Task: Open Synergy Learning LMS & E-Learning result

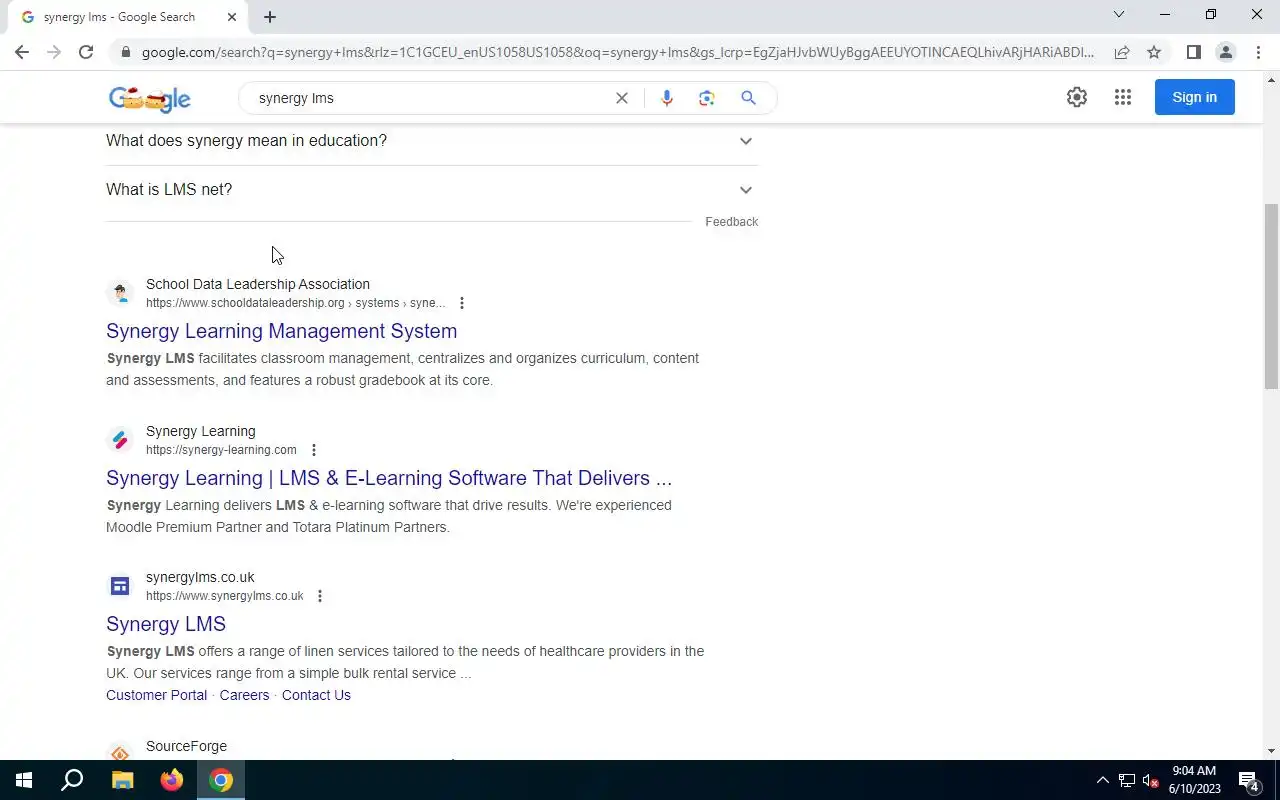Action: 389,478
